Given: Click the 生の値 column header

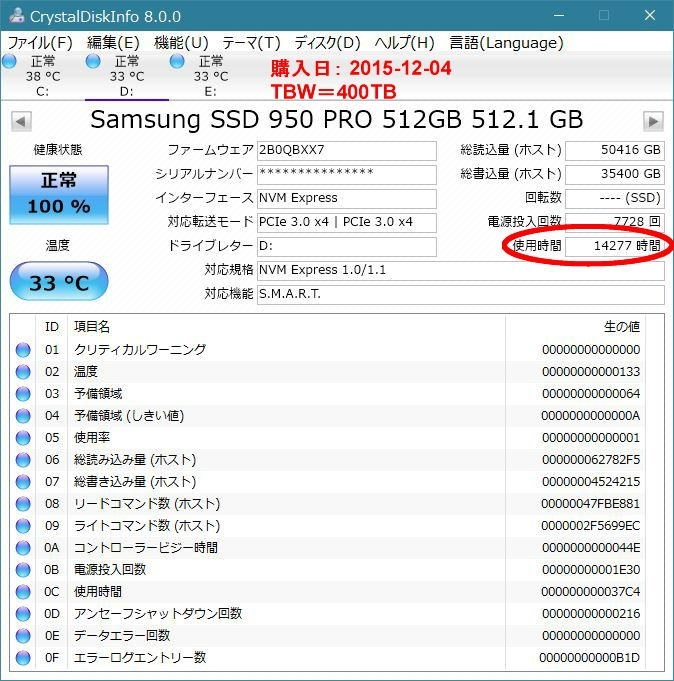Looking at the screenshot, I should (x=575, y=327).
